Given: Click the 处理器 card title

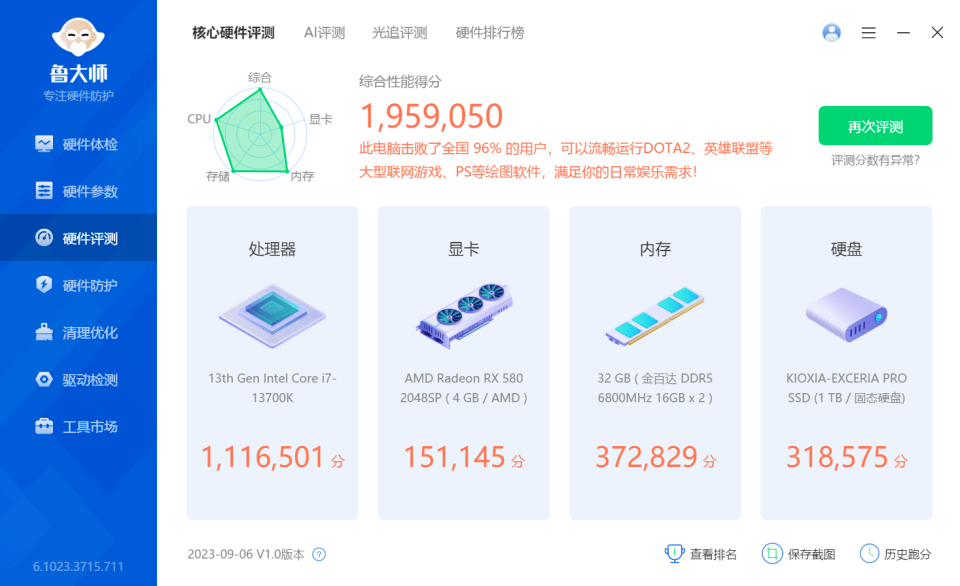Looking at the screenshot, I should tap(272, 249).
